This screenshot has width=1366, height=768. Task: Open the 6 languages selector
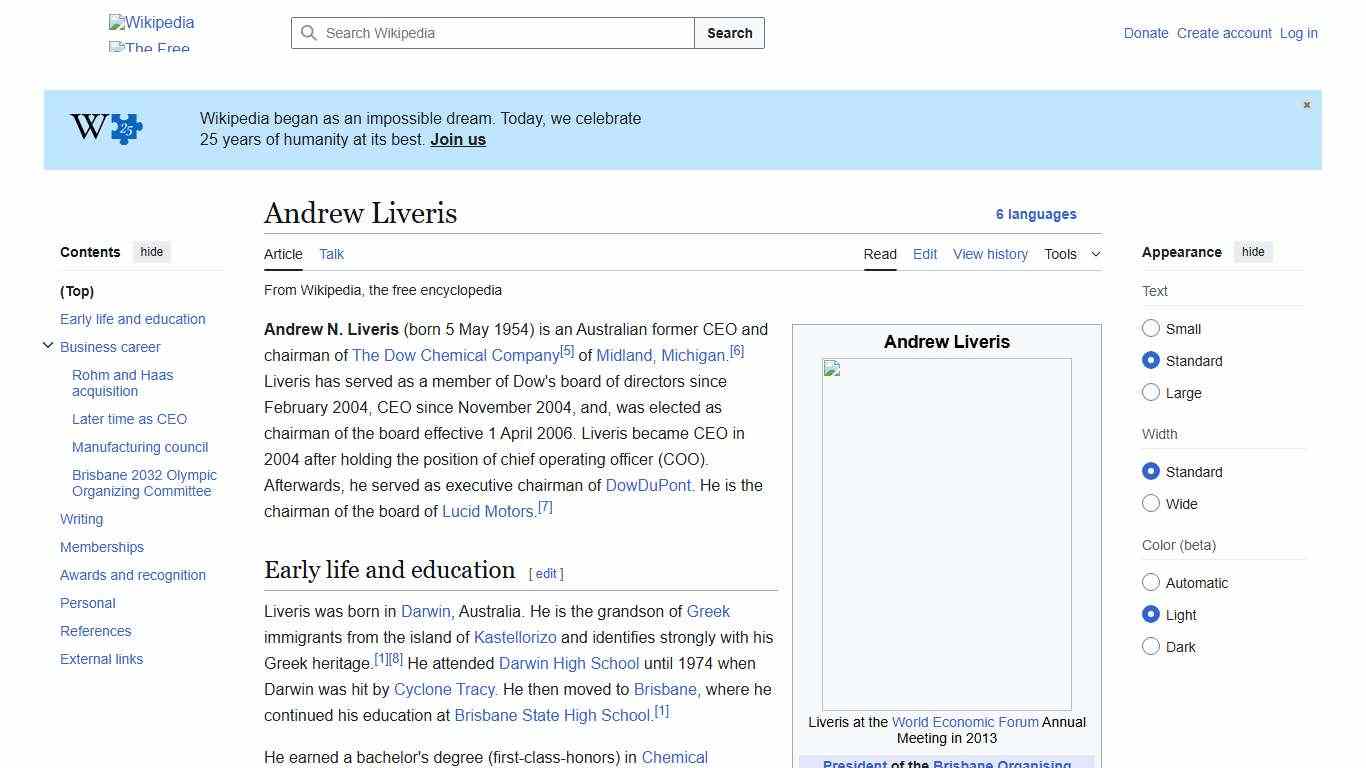tap(1037, 214)
